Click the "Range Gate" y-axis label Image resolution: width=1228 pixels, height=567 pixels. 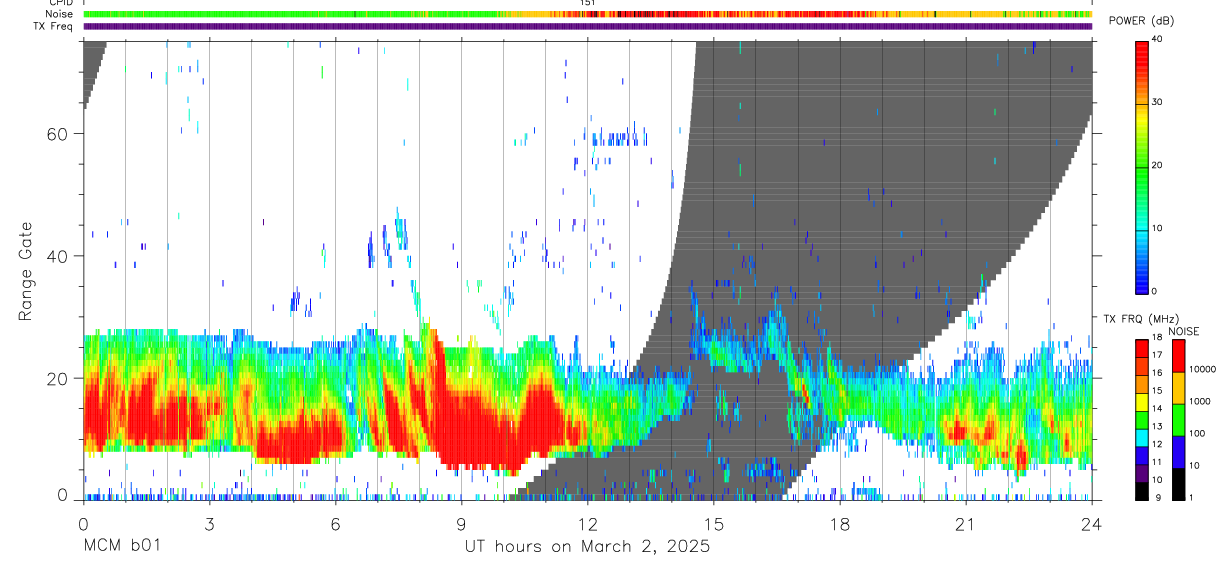pos(26,272)
